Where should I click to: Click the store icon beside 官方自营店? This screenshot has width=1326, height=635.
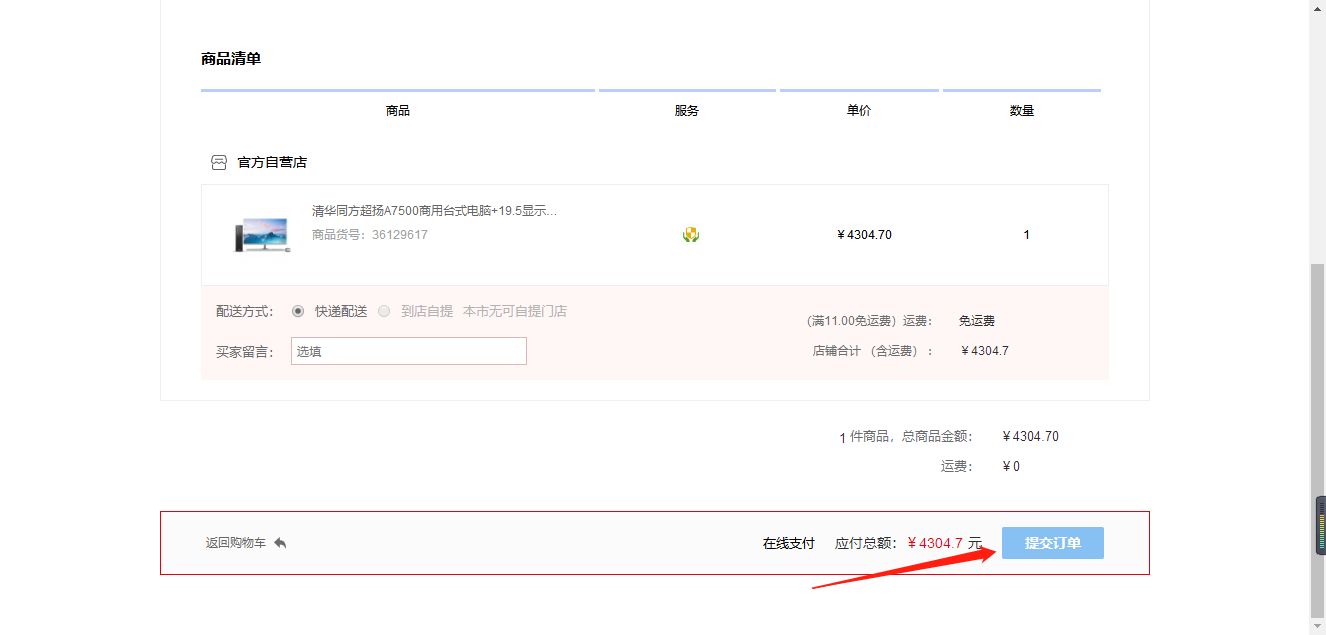pos(219,162)
